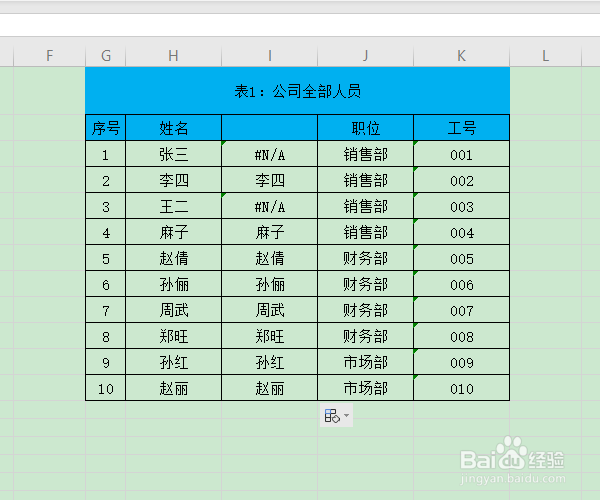This screenshot has height=500, width=600.
Task: Select 序号 cell 1
Action: click(x=106, y=154)
